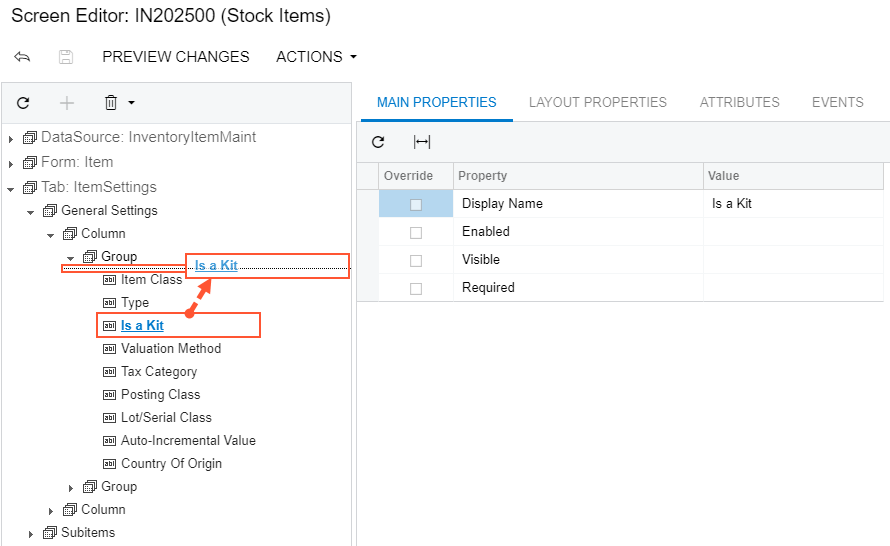Refresh the control tree panel
The height and width of the screenshot is (546, 890).
coord(23,102)
